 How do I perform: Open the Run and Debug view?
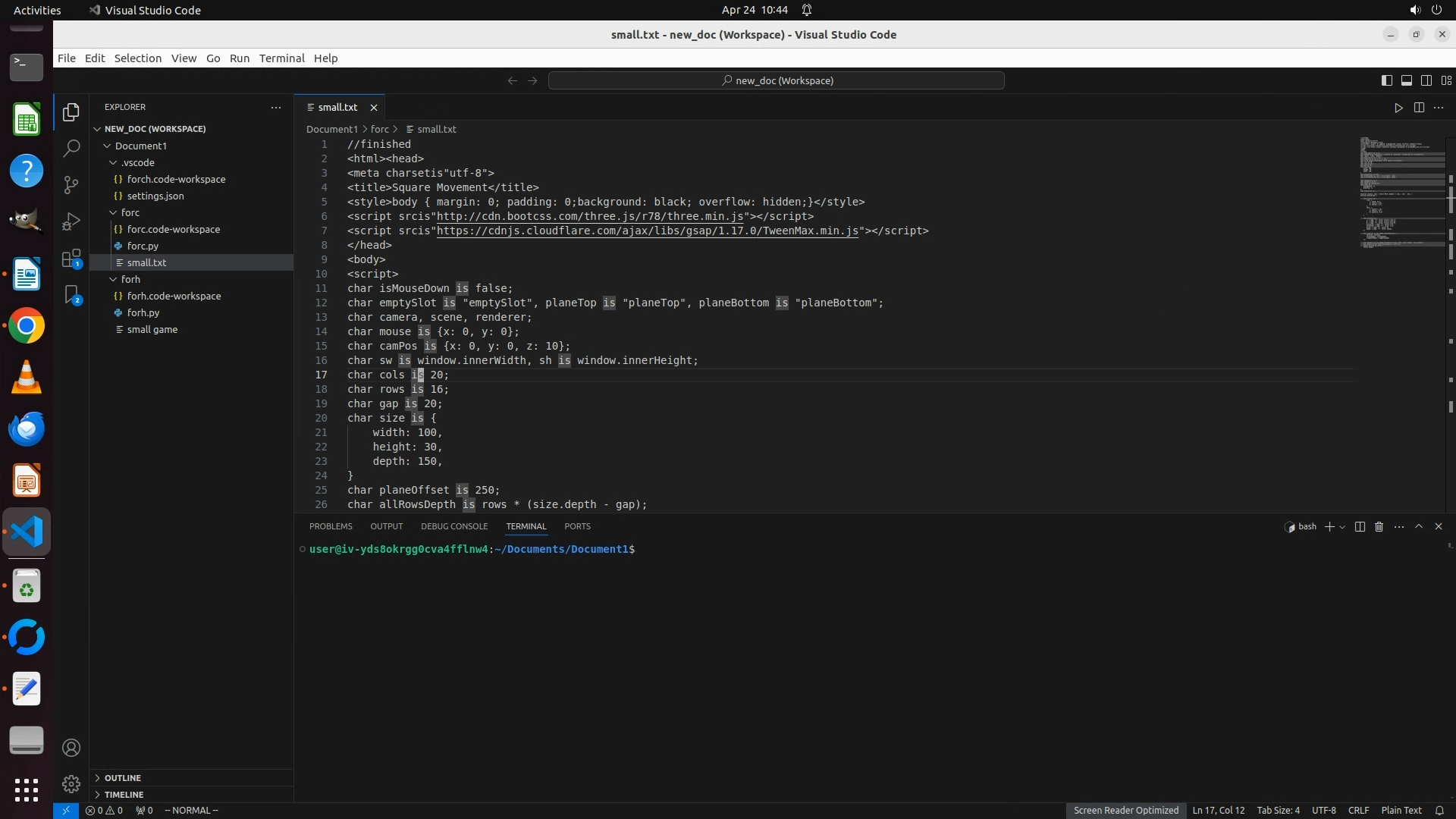point(71,221)
